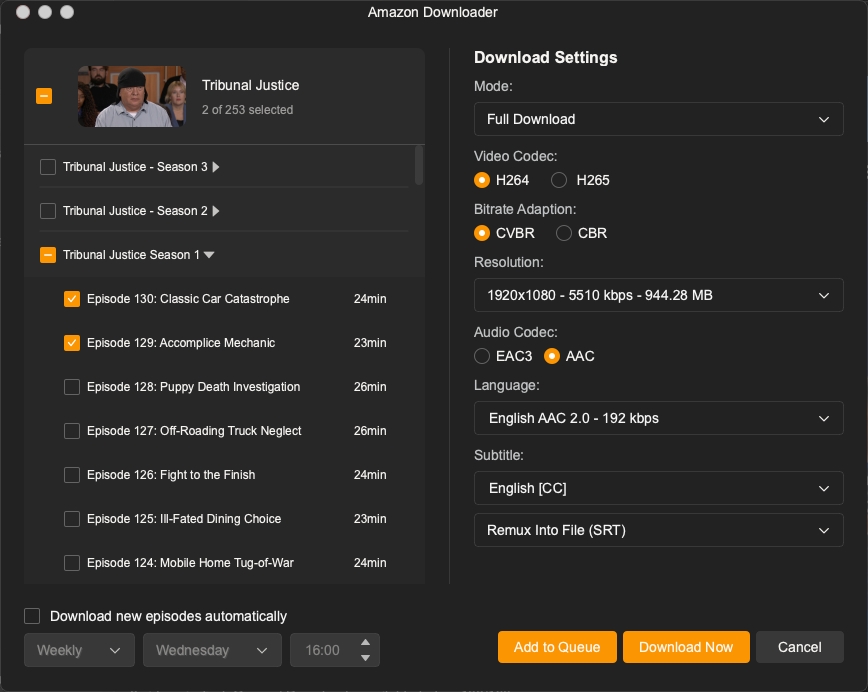The height and width of the screenshot is (692, 868).
Task: Choose CVBR bitrate adaption
Action: 482,233
